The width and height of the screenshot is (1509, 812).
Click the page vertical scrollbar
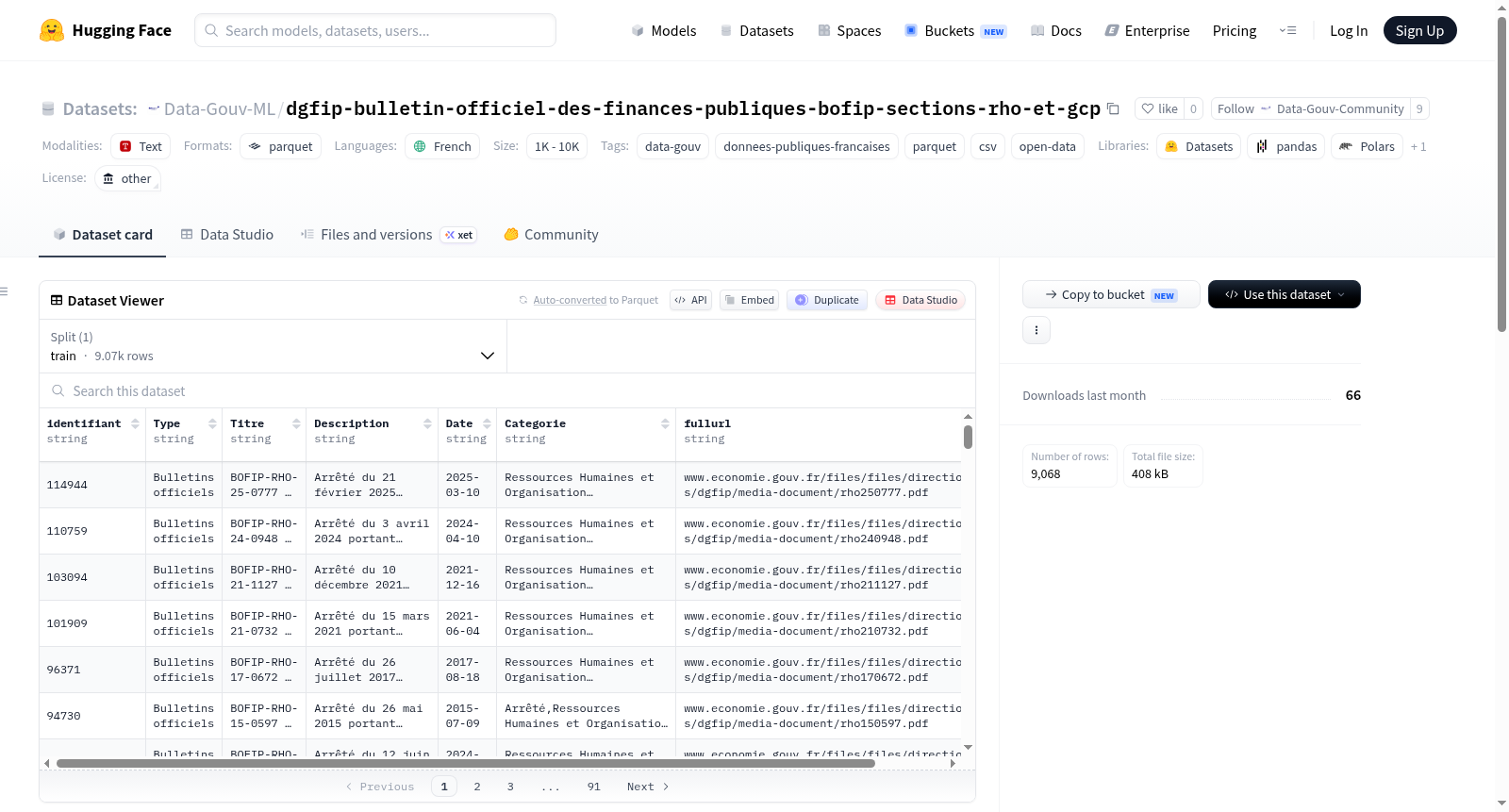(x=1501, y=174)
